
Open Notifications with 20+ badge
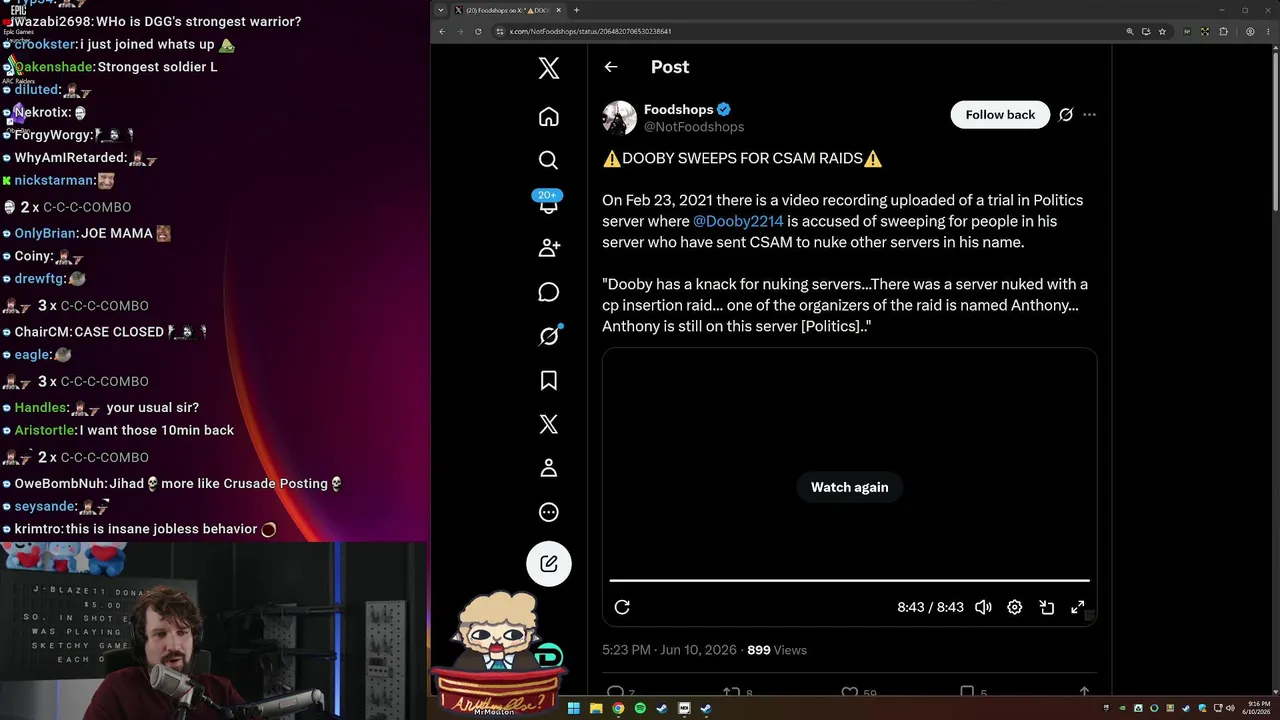pos(548,203)
